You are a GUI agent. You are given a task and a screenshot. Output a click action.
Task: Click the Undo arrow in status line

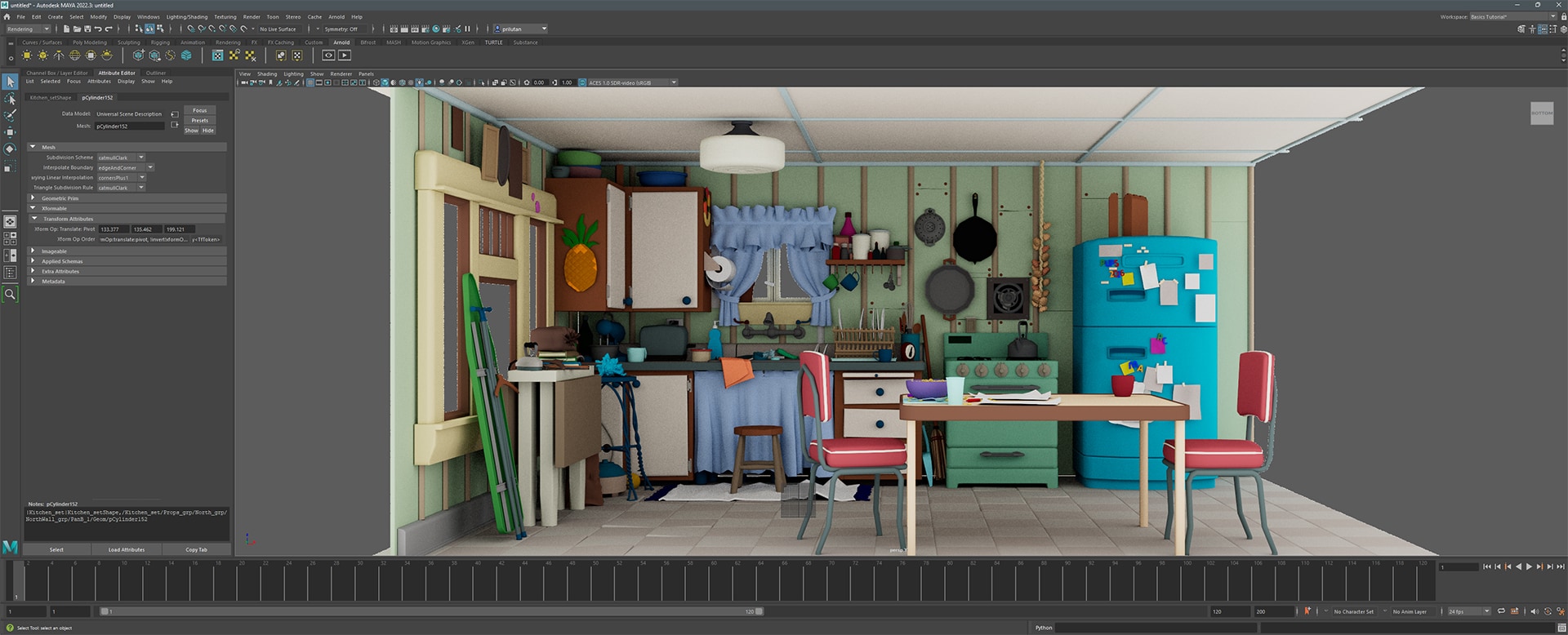click(x=98, y=29)
